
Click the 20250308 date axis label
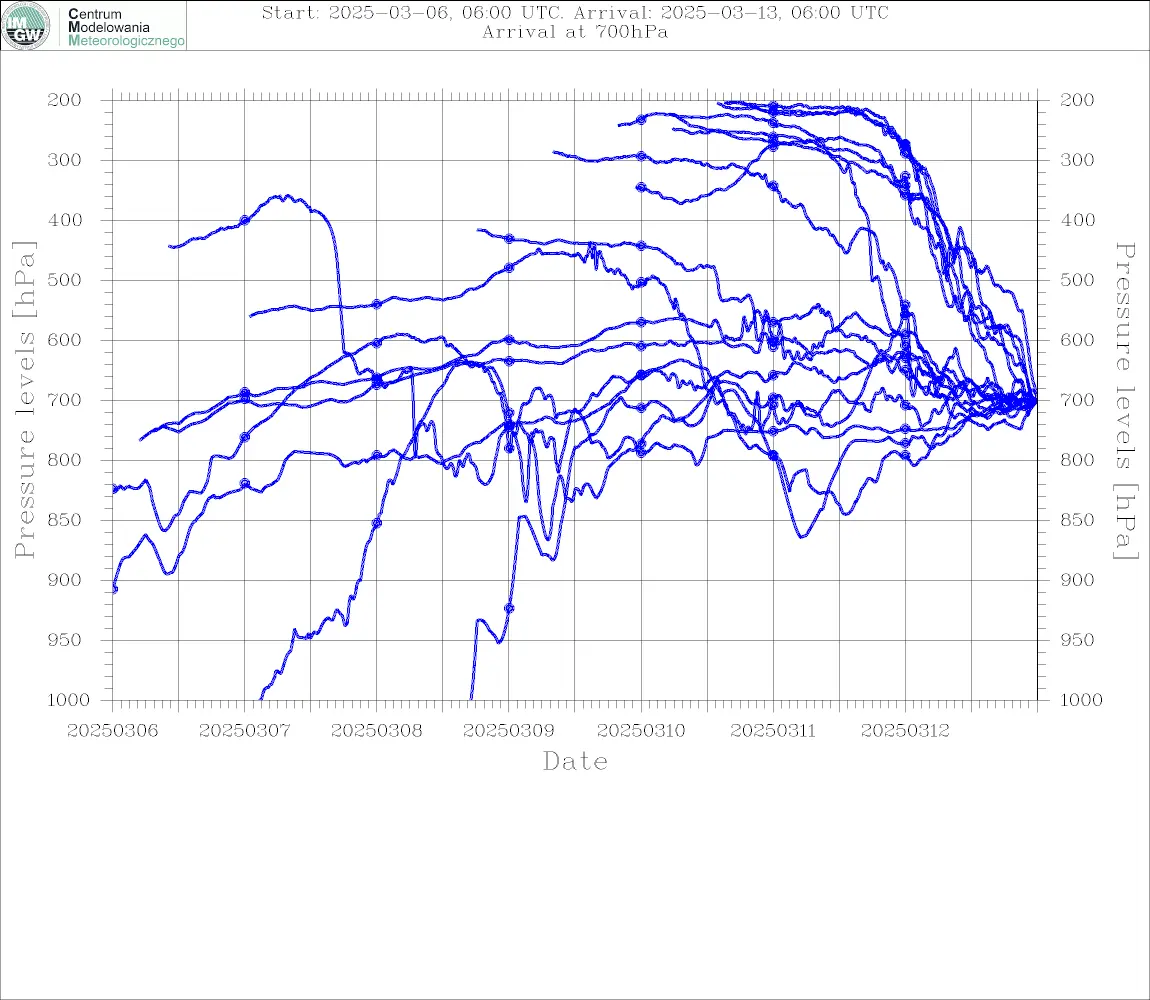coord(376,731)
